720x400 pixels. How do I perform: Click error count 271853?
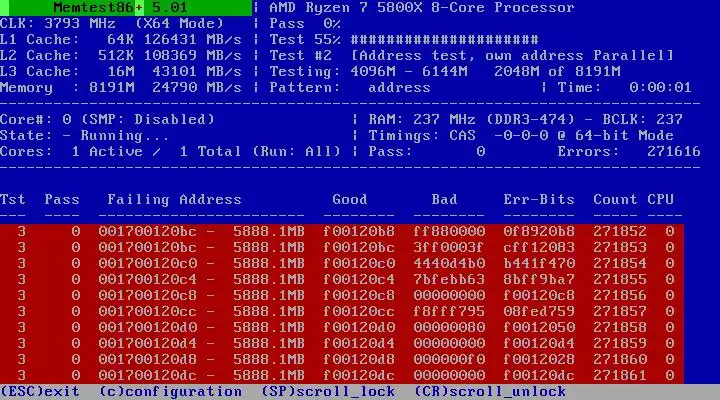tap(620, 248)
